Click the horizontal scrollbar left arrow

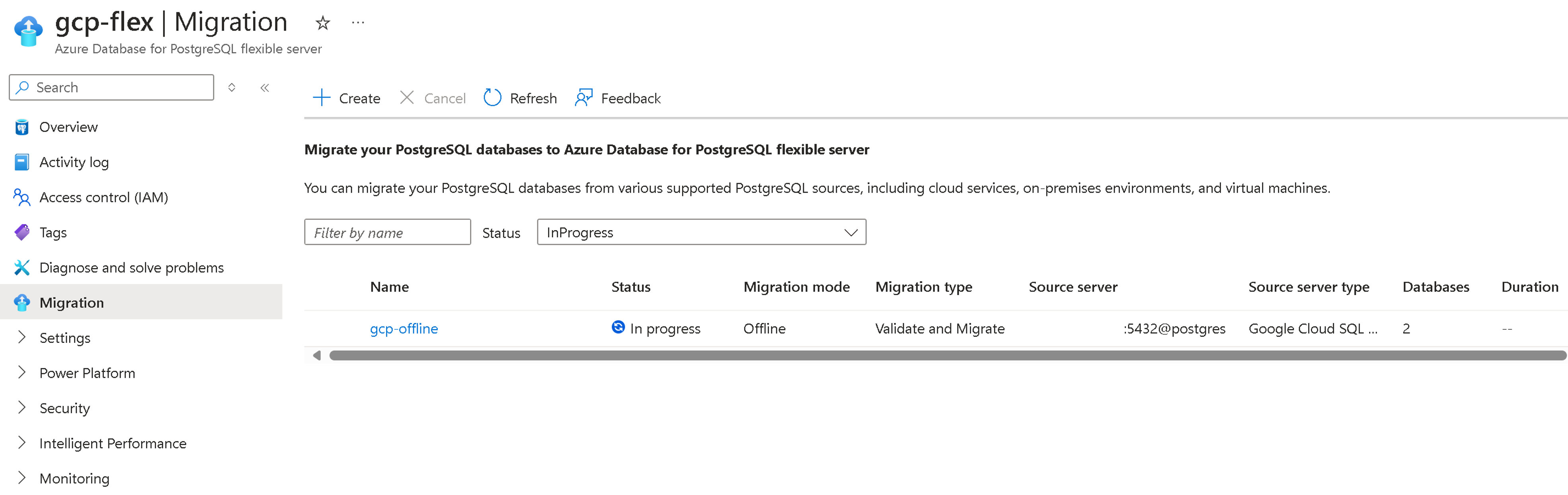pos(316,356)
